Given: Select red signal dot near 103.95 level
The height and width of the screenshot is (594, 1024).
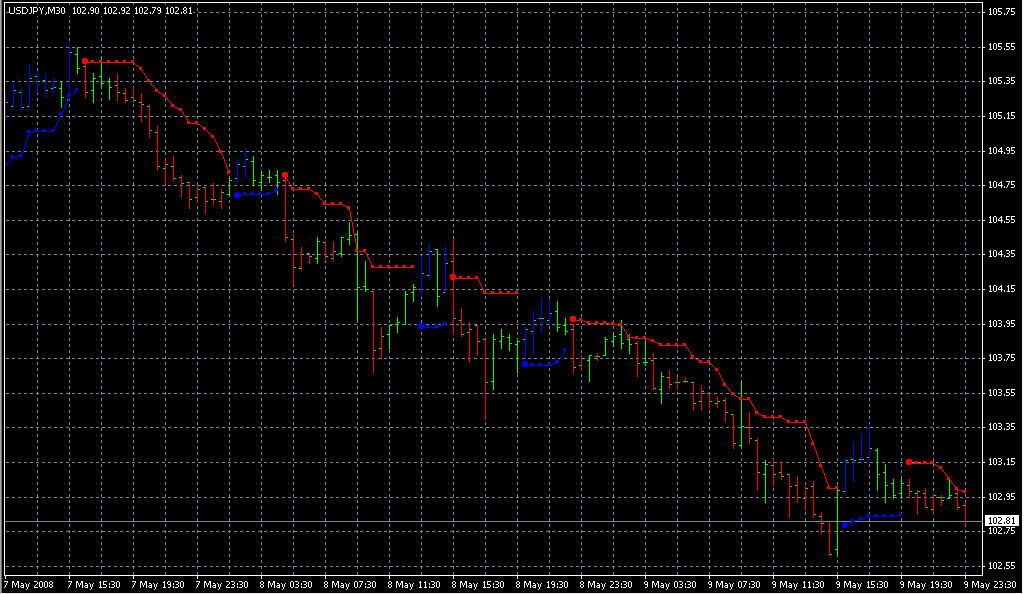Looking at the screenshot, I should 572,319.
